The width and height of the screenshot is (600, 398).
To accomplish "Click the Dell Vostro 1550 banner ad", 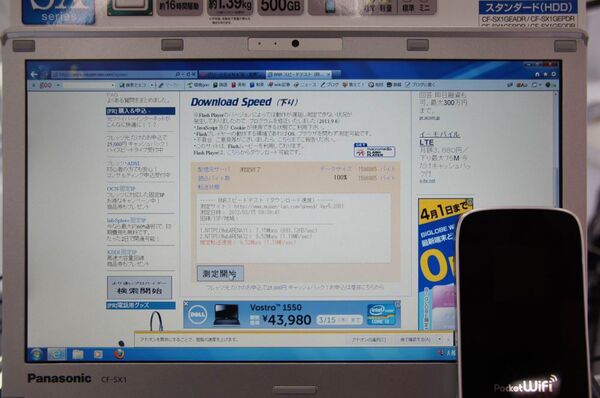I will click(x=292, y=314).
